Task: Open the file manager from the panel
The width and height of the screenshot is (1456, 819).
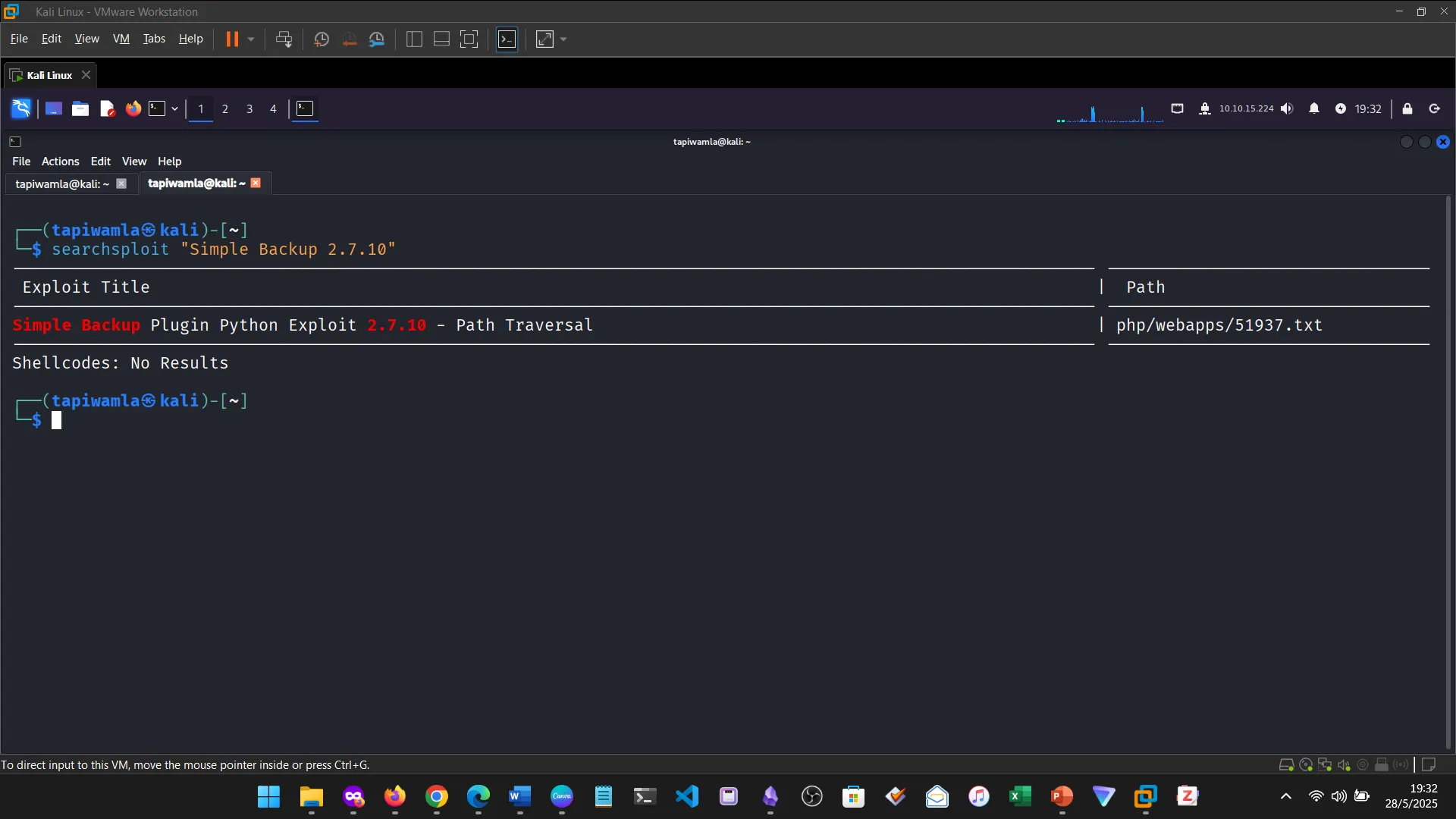Action: [80, 108]
